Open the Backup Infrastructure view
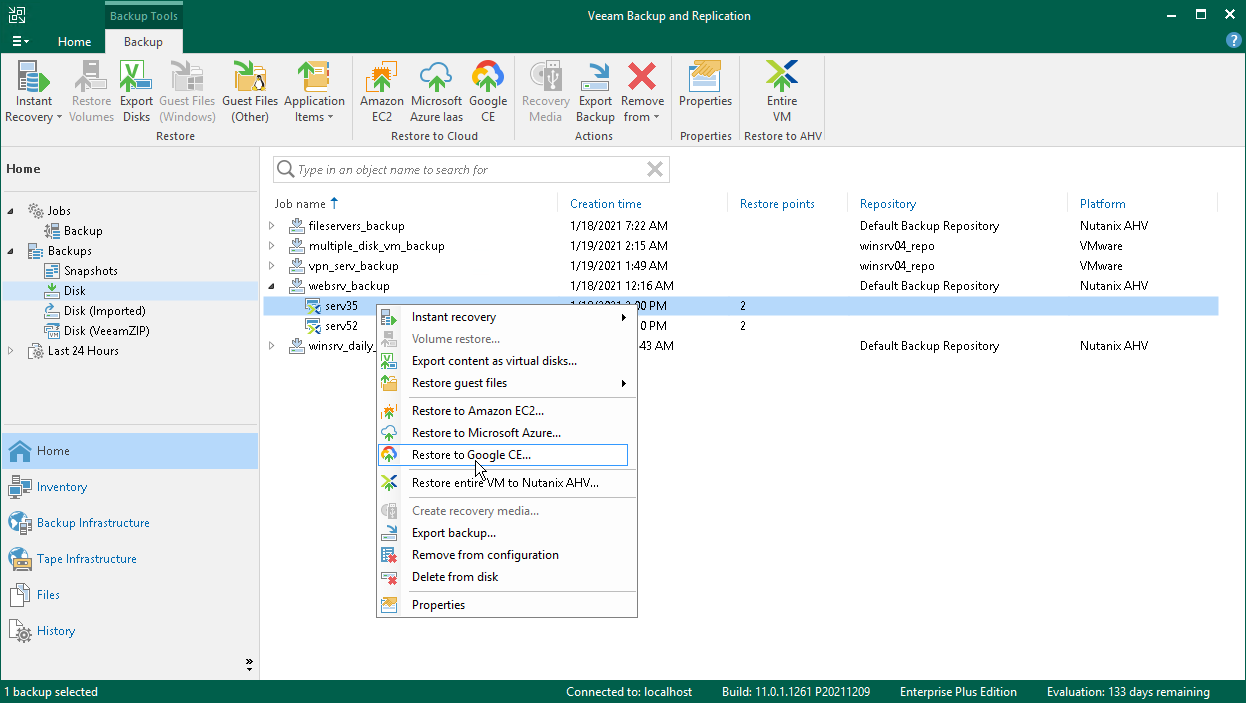Screen dimensions: 1246x703 click(x=130, y=523)
